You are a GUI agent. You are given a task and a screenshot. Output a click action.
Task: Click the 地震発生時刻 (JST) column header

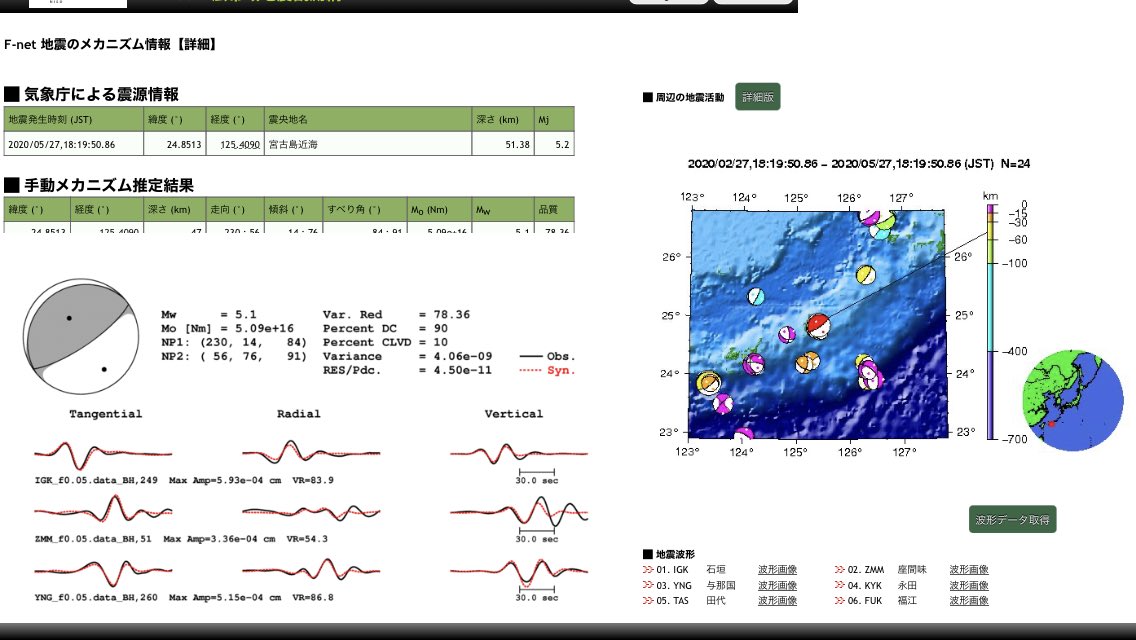(x=74, y=120)
